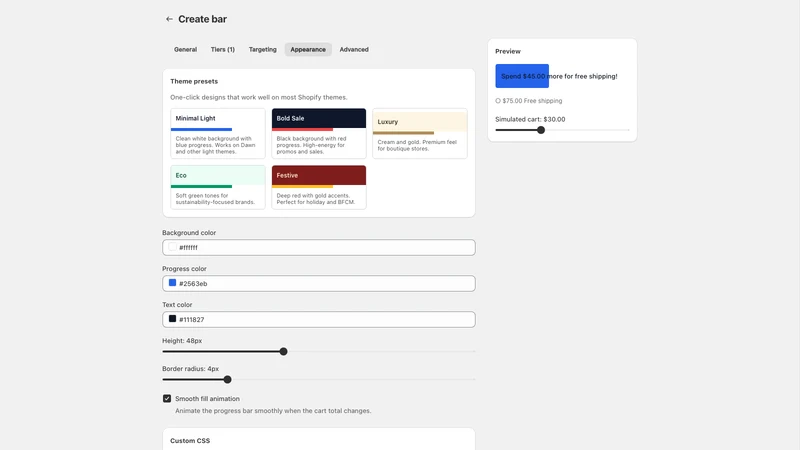Click the preview progress bar message
The height and width of the screenshot is (450, 800).
click(x=559, y=76)
